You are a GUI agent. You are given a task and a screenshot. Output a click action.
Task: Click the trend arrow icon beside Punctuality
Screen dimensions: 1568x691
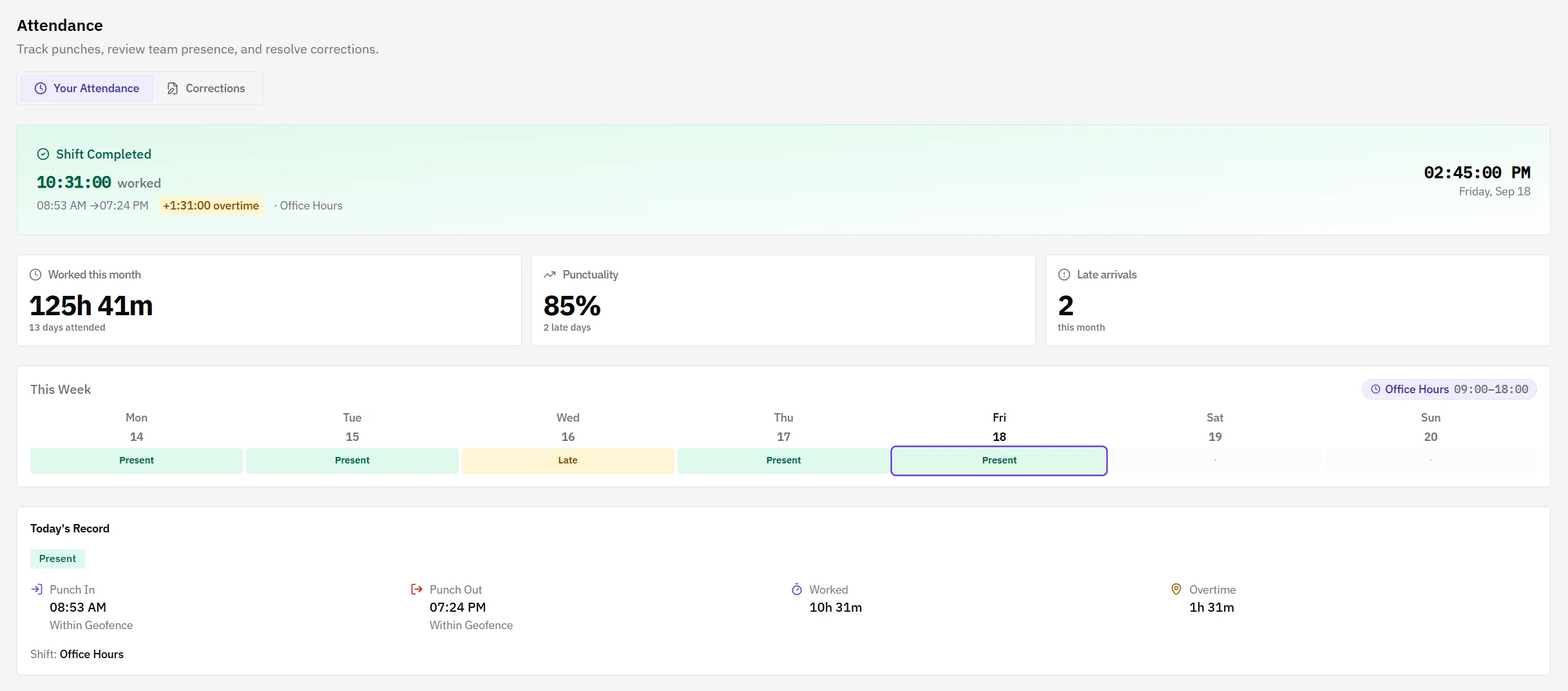(x=550, y=275)
